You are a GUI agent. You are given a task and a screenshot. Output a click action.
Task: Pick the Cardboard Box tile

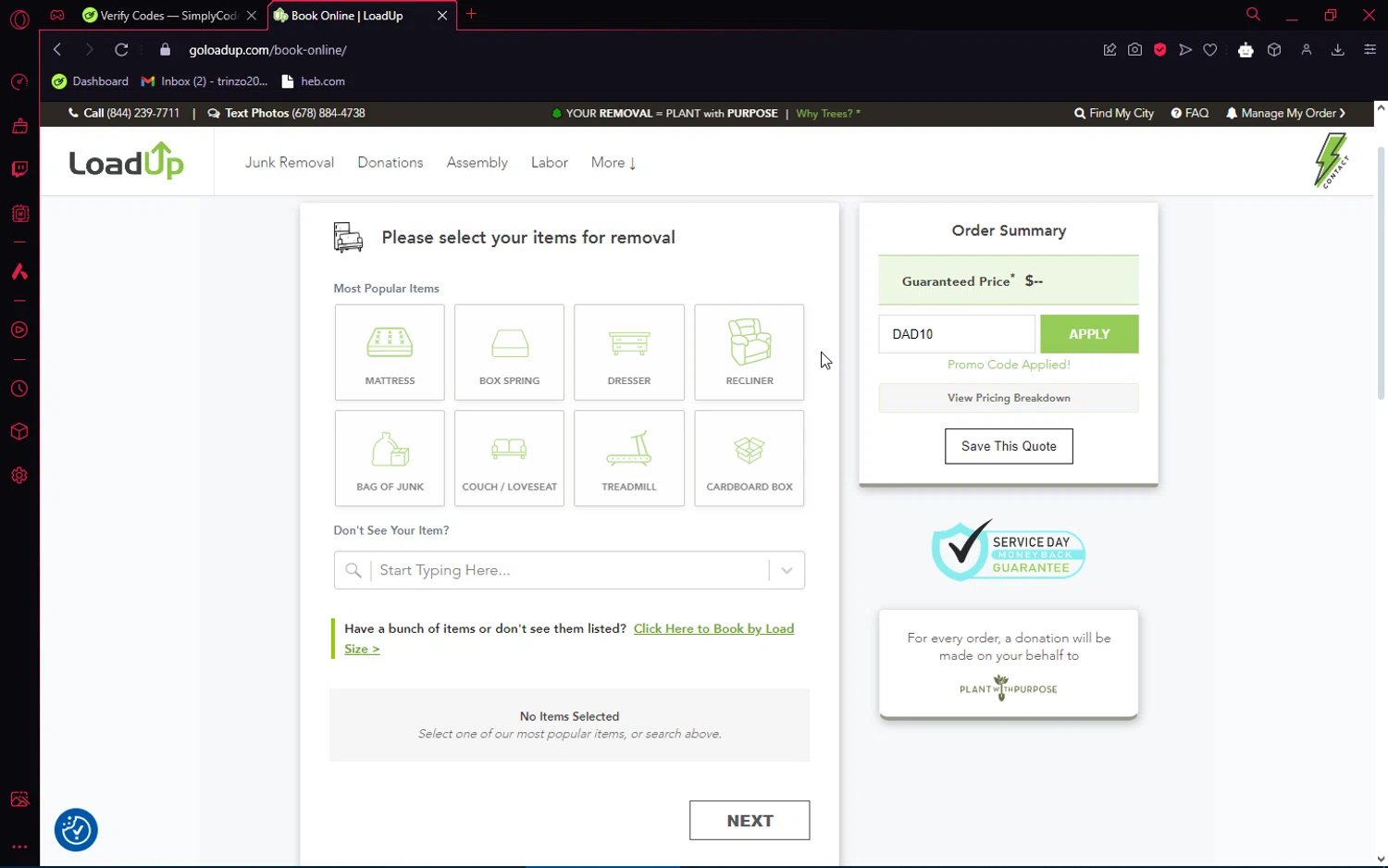click(750, 458)
